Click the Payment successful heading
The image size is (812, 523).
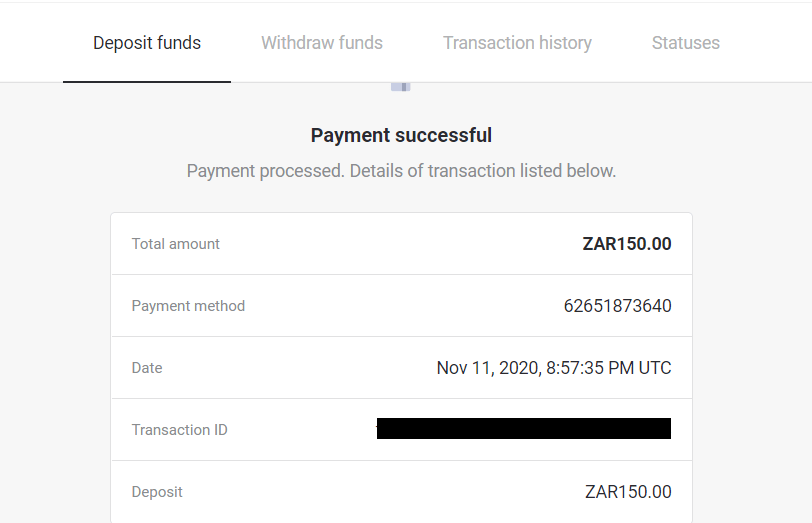pyautogui.click(x=401, y=136)
